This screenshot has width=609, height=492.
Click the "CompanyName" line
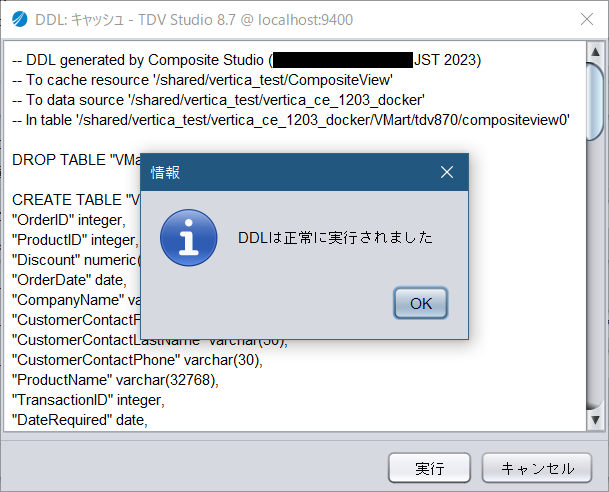[x=76, y=300]
